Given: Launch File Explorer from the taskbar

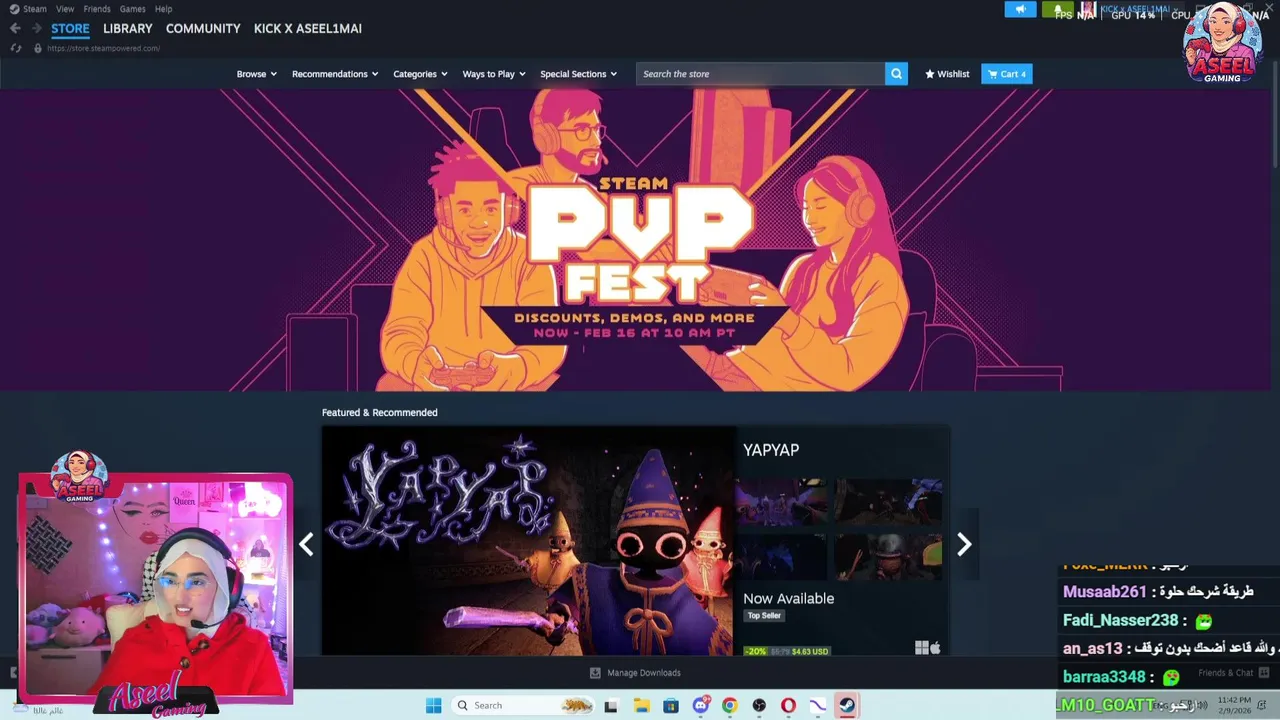Looking at the screenshot, I should pos(641,706).
